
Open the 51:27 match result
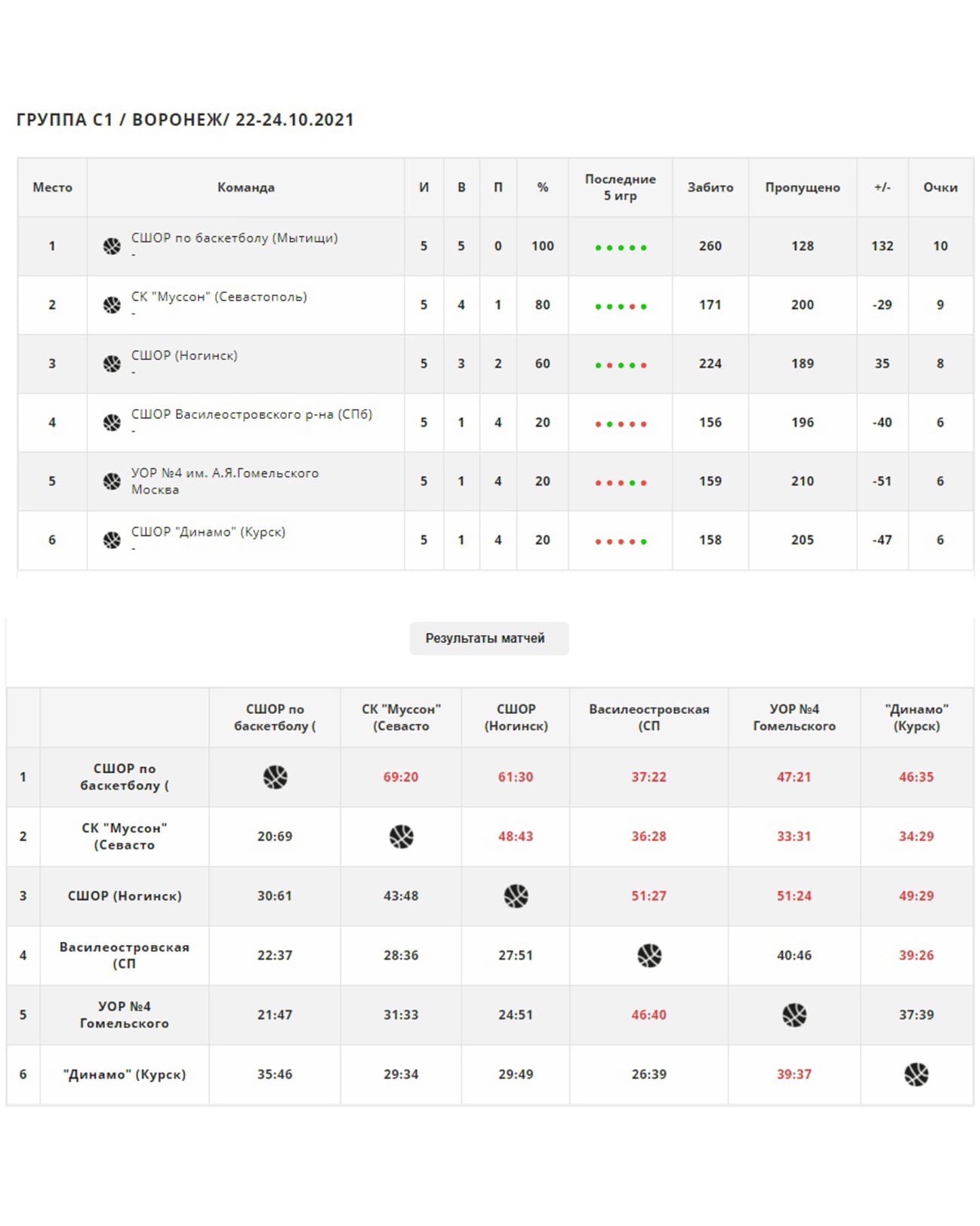click(x=649, y=896)
